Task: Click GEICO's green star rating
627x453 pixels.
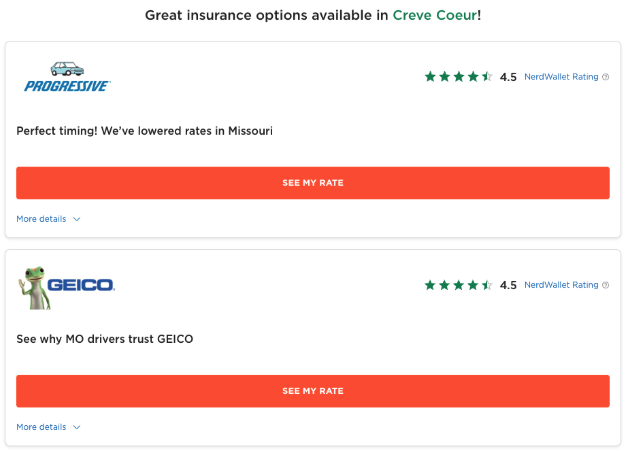Action: click(458, 285)
